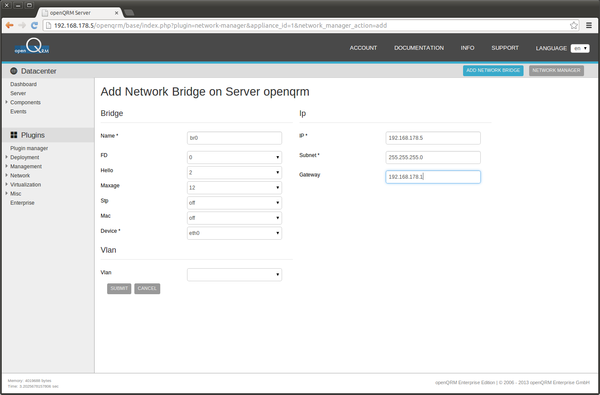Open the Language selector dropdown
This screenshot has width=600, height=395.
point(580,48)
